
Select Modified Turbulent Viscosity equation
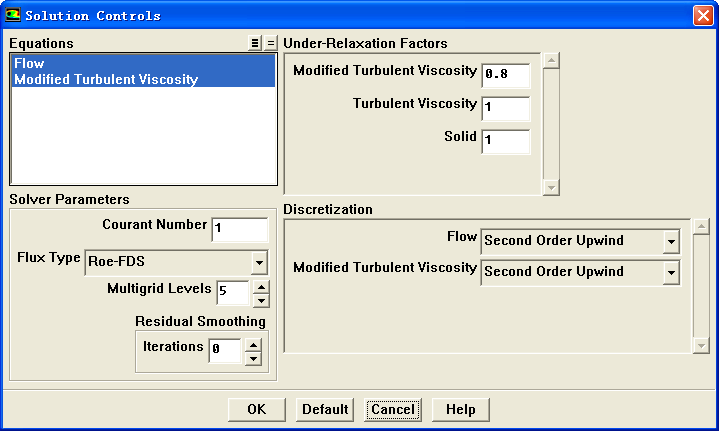pyautogui.click(x=106, y=79)
